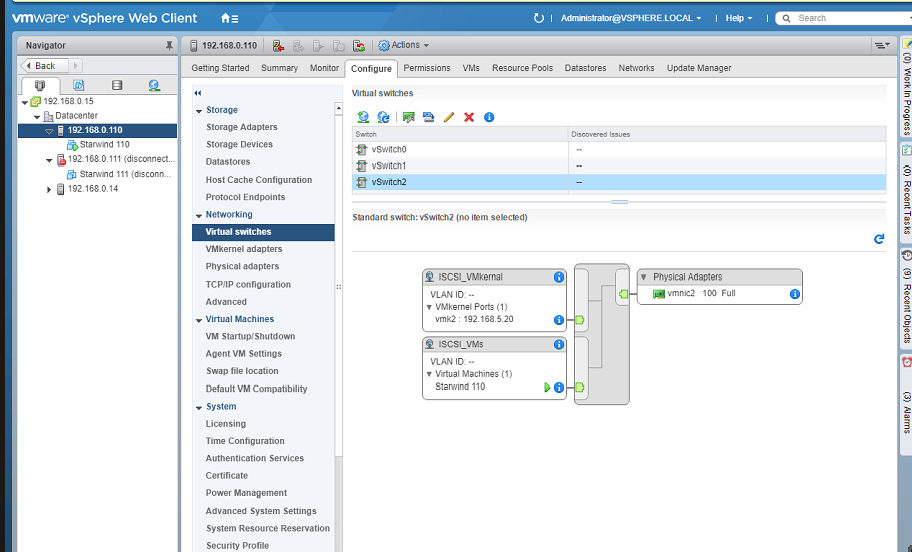Click the refresh icon in the top bar
This screenshot has width=912, height=552.
pyautogui.click(x=539, y=18)
